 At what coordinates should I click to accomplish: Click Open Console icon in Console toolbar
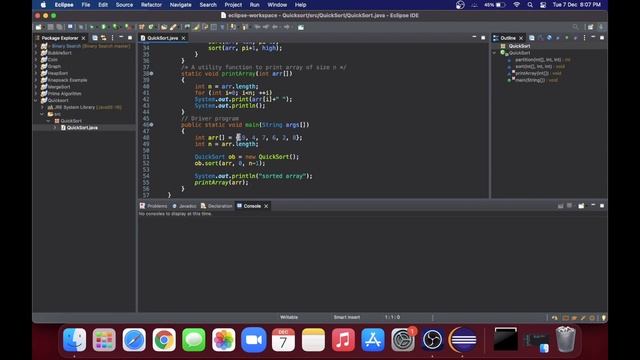coord(581,206)
